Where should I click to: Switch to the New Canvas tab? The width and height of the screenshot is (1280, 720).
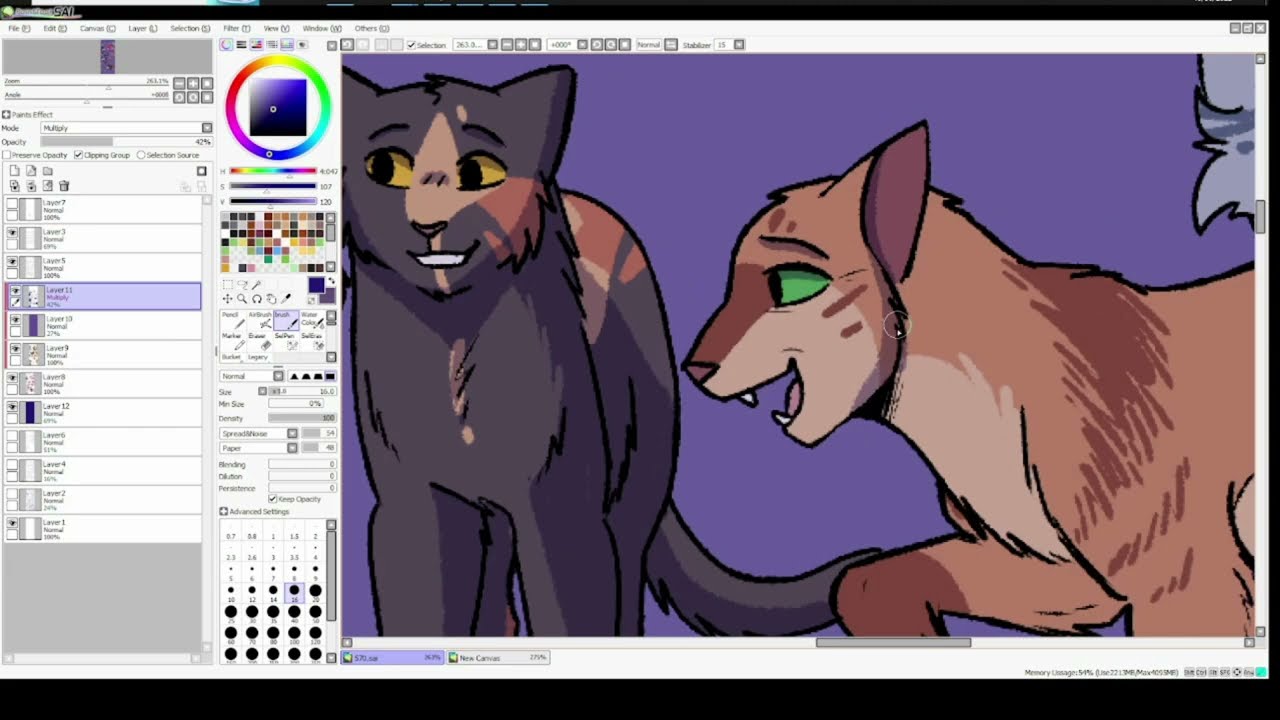click(x=497, y=658)
